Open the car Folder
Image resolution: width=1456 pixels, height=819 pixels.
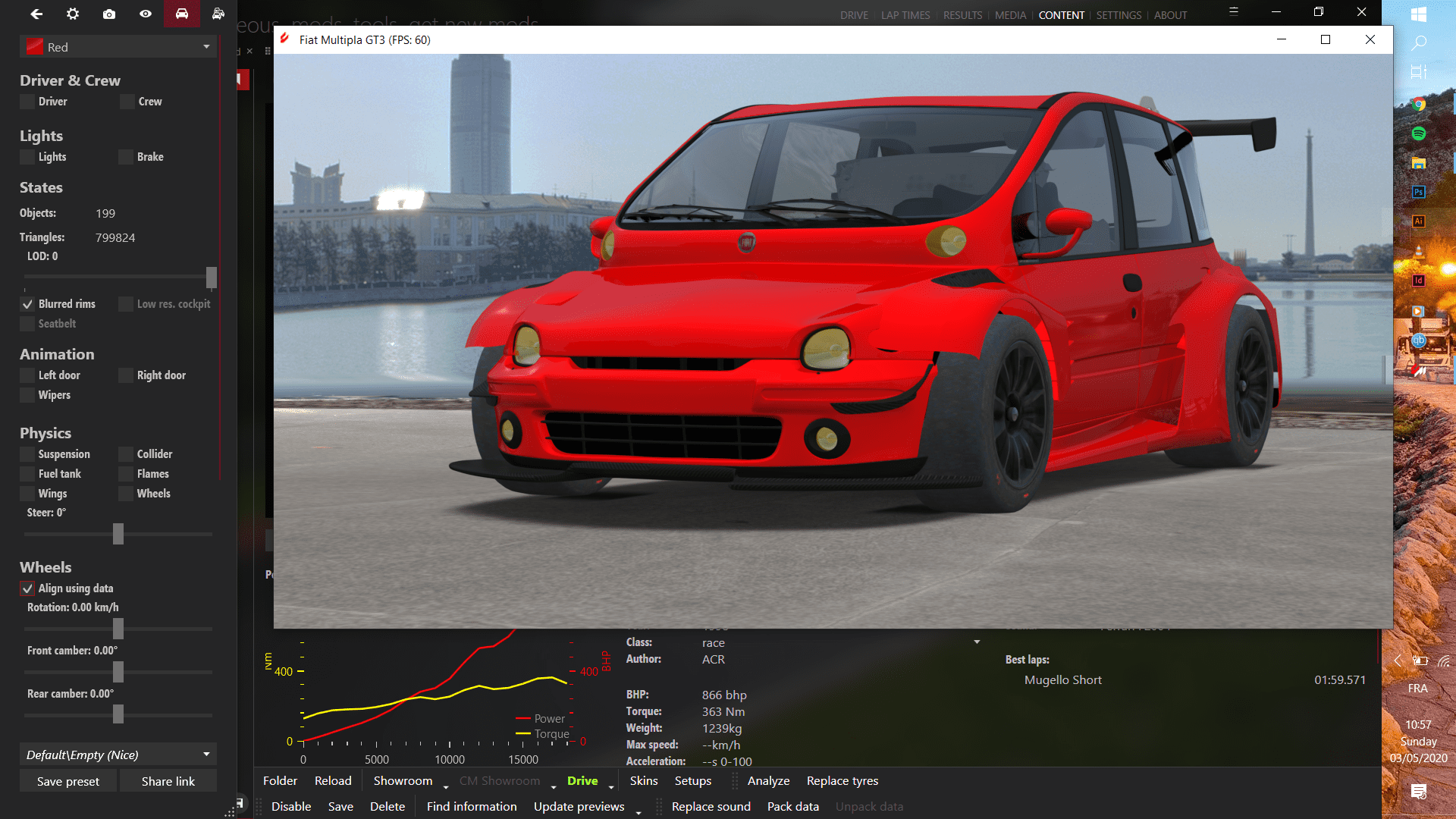tap(280, 781)
